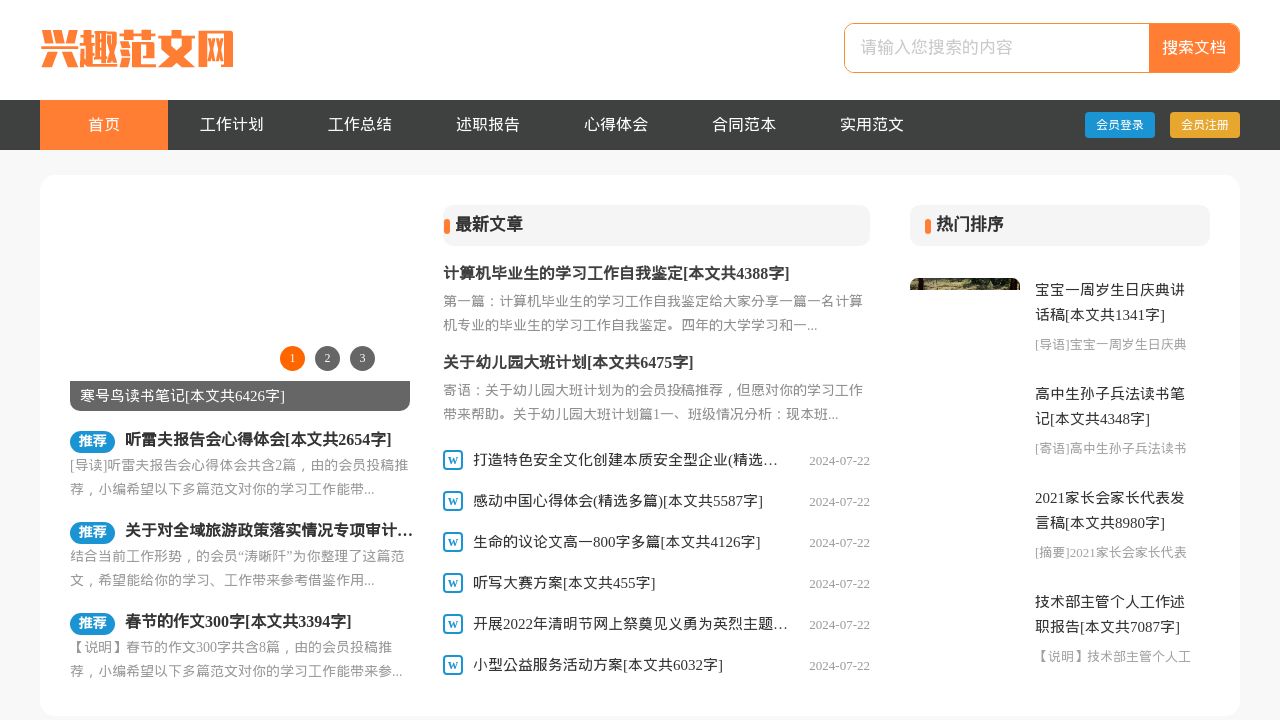The image size is (1280, 720).
Task: Open 关于幼儿园大班计划[本文共6475字] article title
Action: coord(568,362)
